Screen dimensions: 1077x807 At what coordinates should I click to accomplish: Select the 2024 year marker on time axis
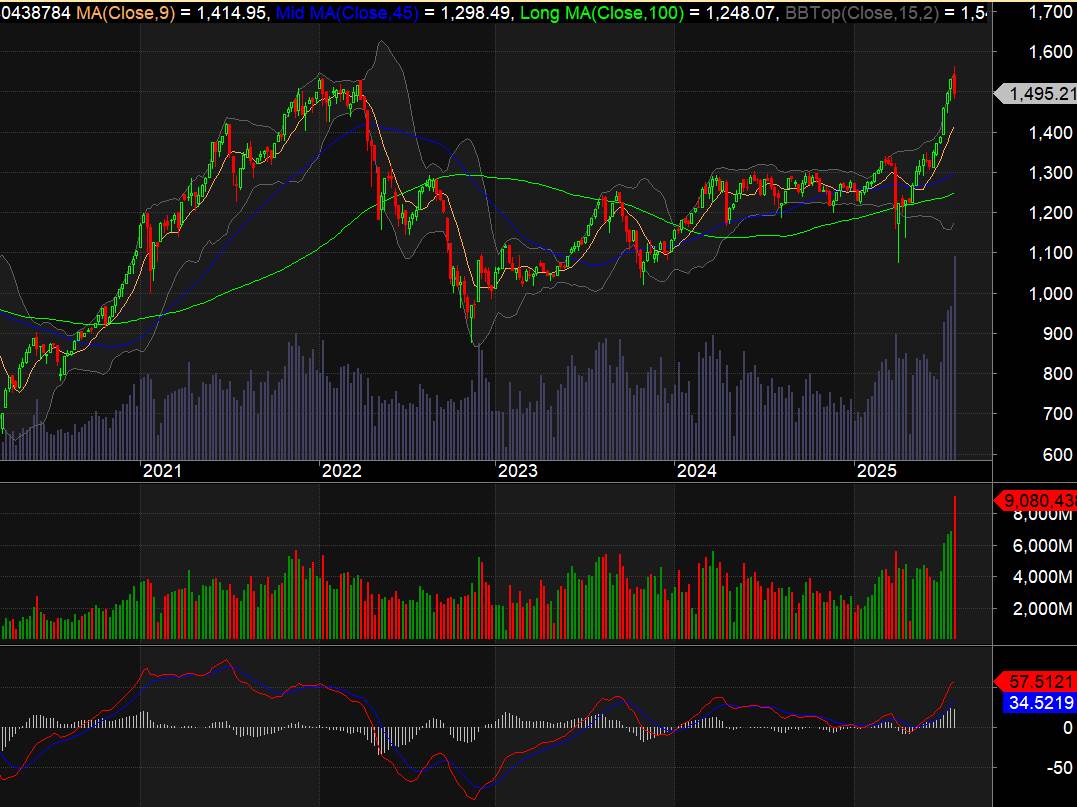[696, 471]
